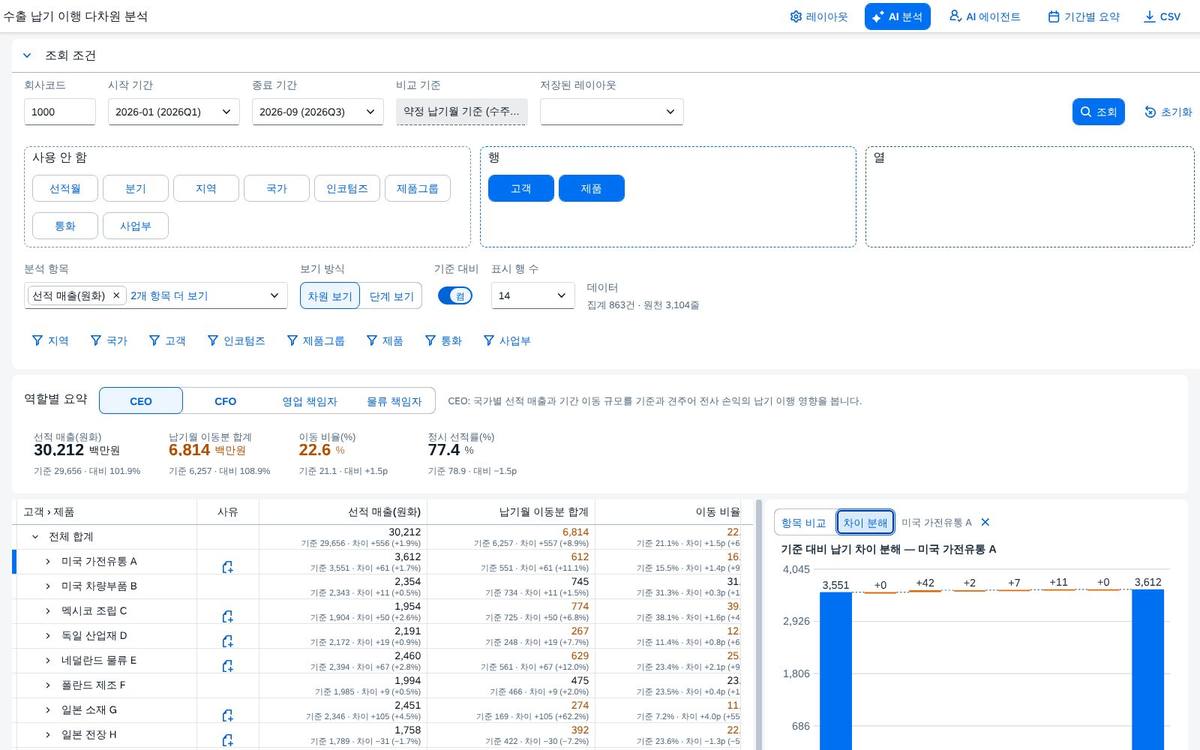1200x750 pixels.
Task: Open the 저장된 레이아웃 dropdown
Action: click(612, 112)
